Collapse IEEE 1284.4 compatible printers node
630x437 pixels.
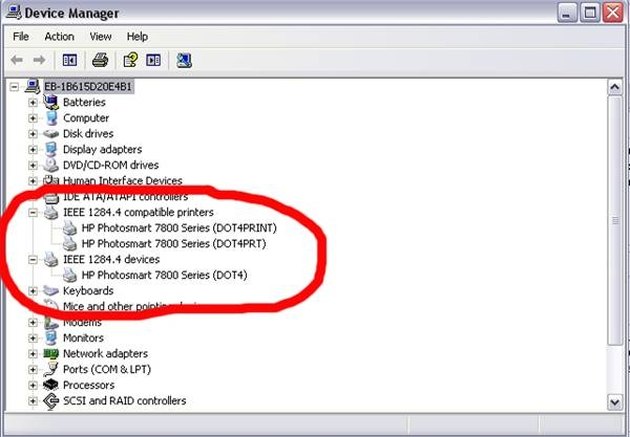click(x=33, y=212)
